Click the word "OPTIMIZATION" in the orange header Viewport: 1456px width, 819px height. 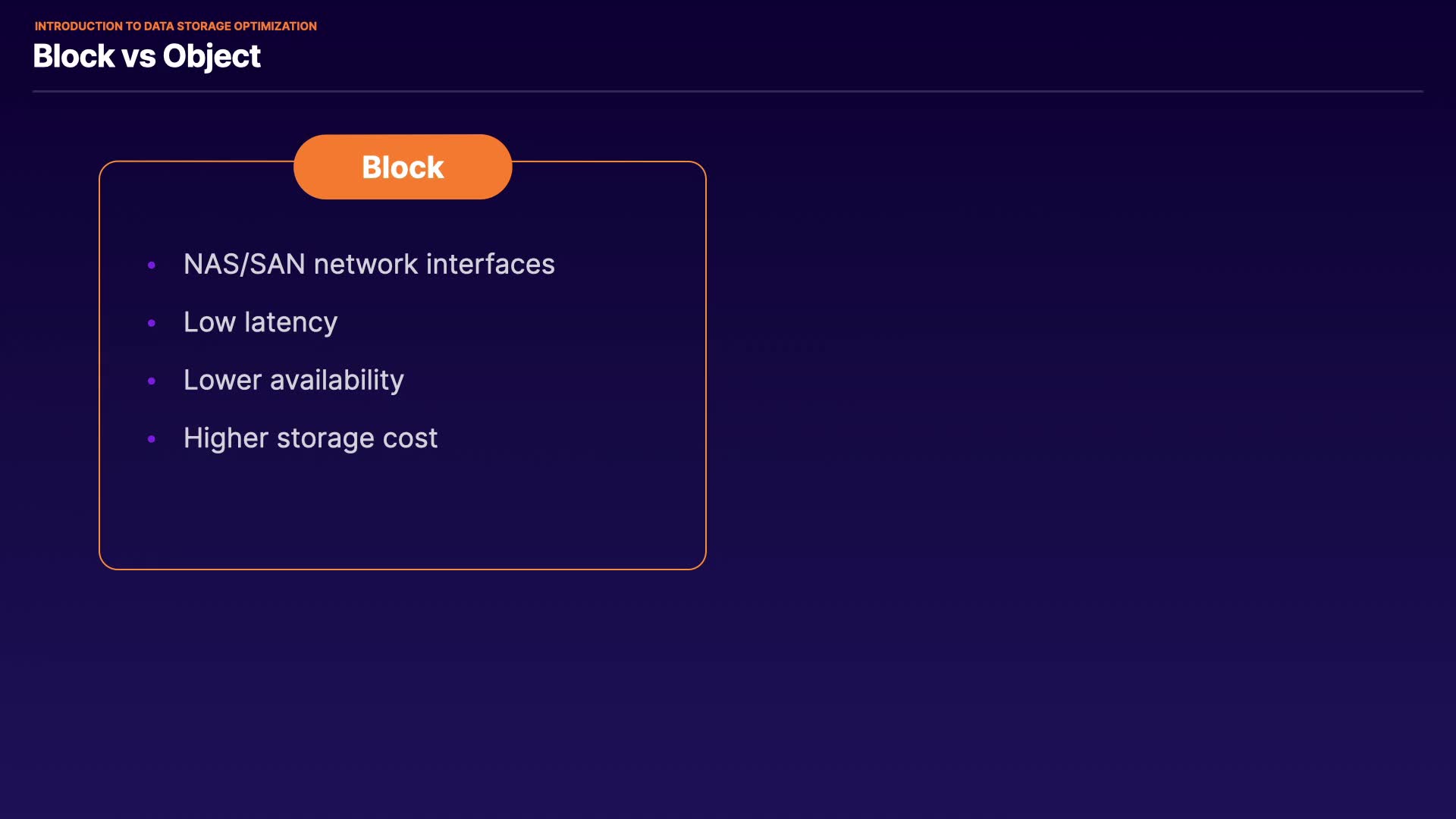(x=275, y=26)
